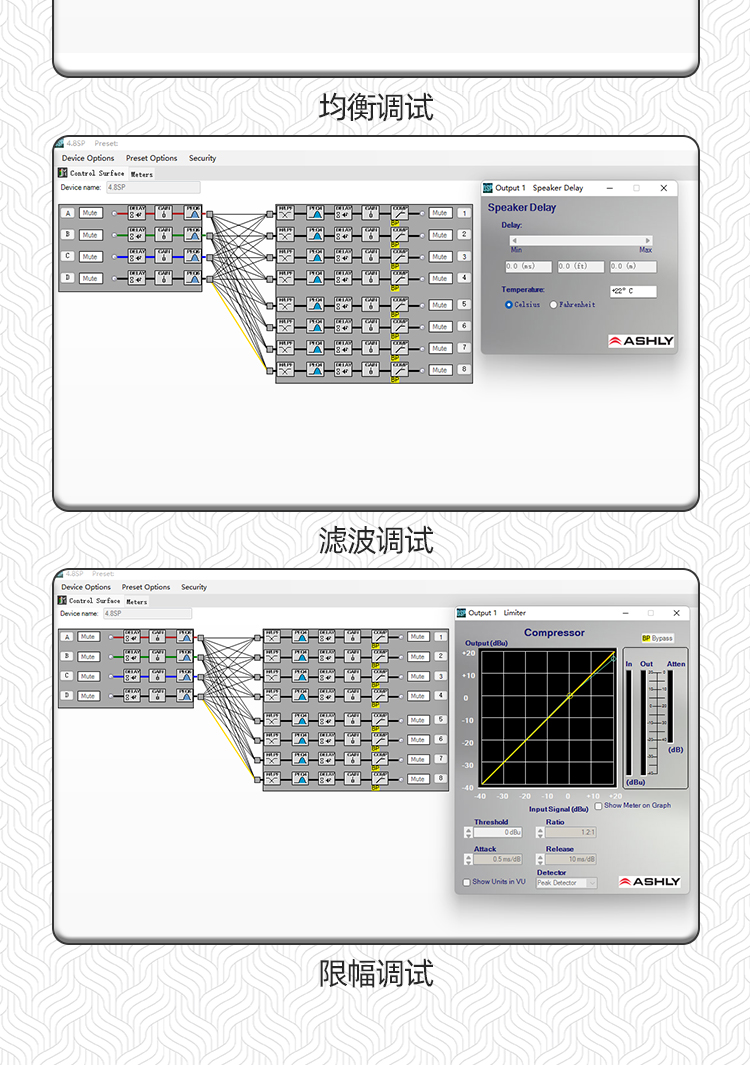Image resolution: width=750 pixels, height=1065 pixels.
Task: Enable Show Meter on Graph checkbox
Action: point(599,806)
